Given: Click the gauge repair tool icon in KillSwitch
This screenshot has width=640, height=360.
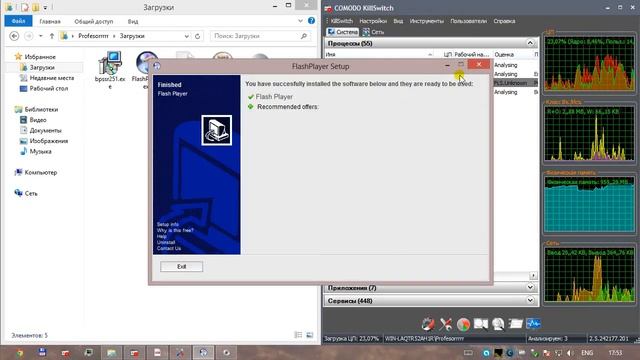Looking at the screenshot, I should [x=428, y=324].
